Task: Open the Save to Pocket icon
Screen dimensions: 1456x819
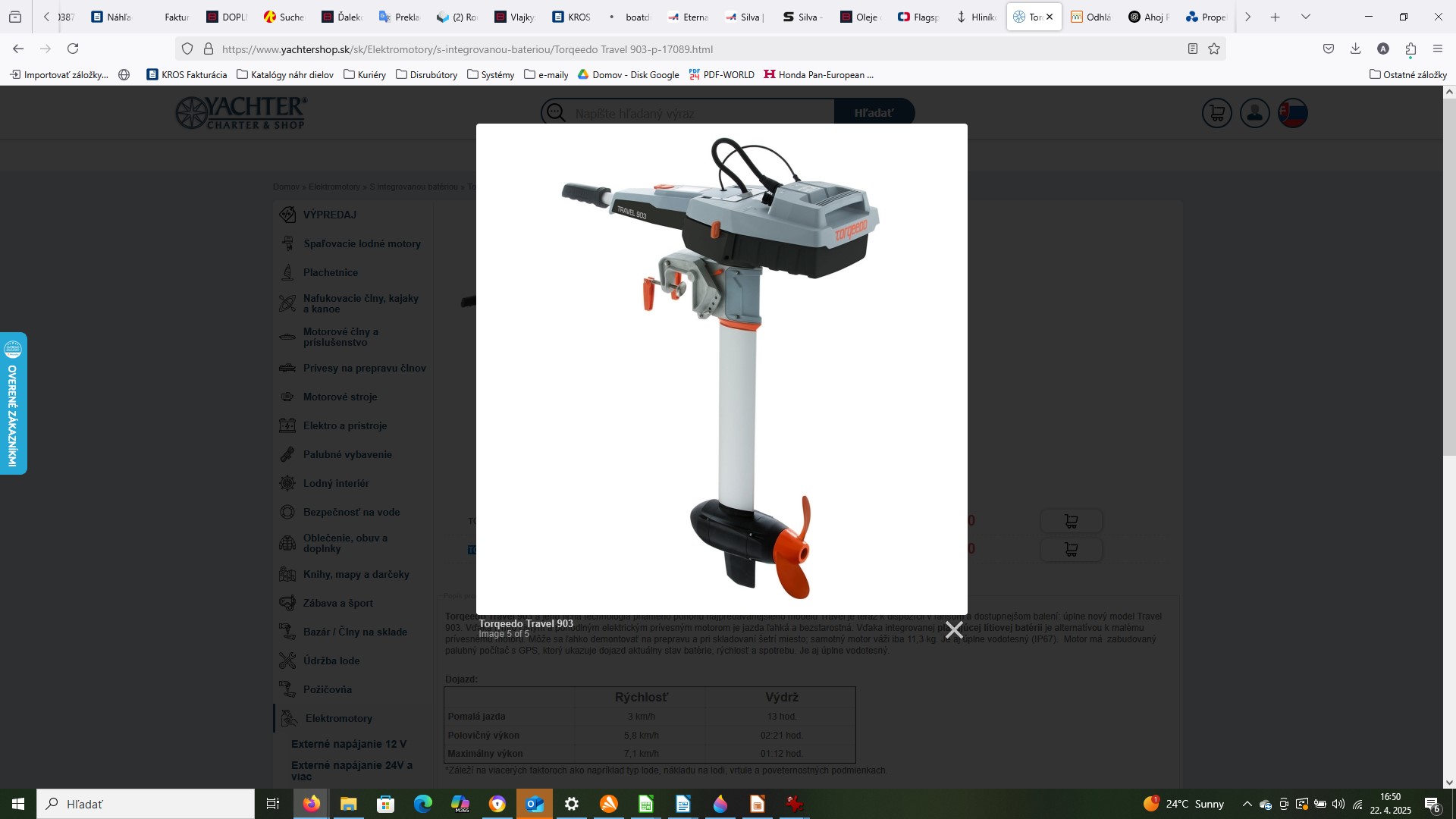Action: click(1329, 49)
